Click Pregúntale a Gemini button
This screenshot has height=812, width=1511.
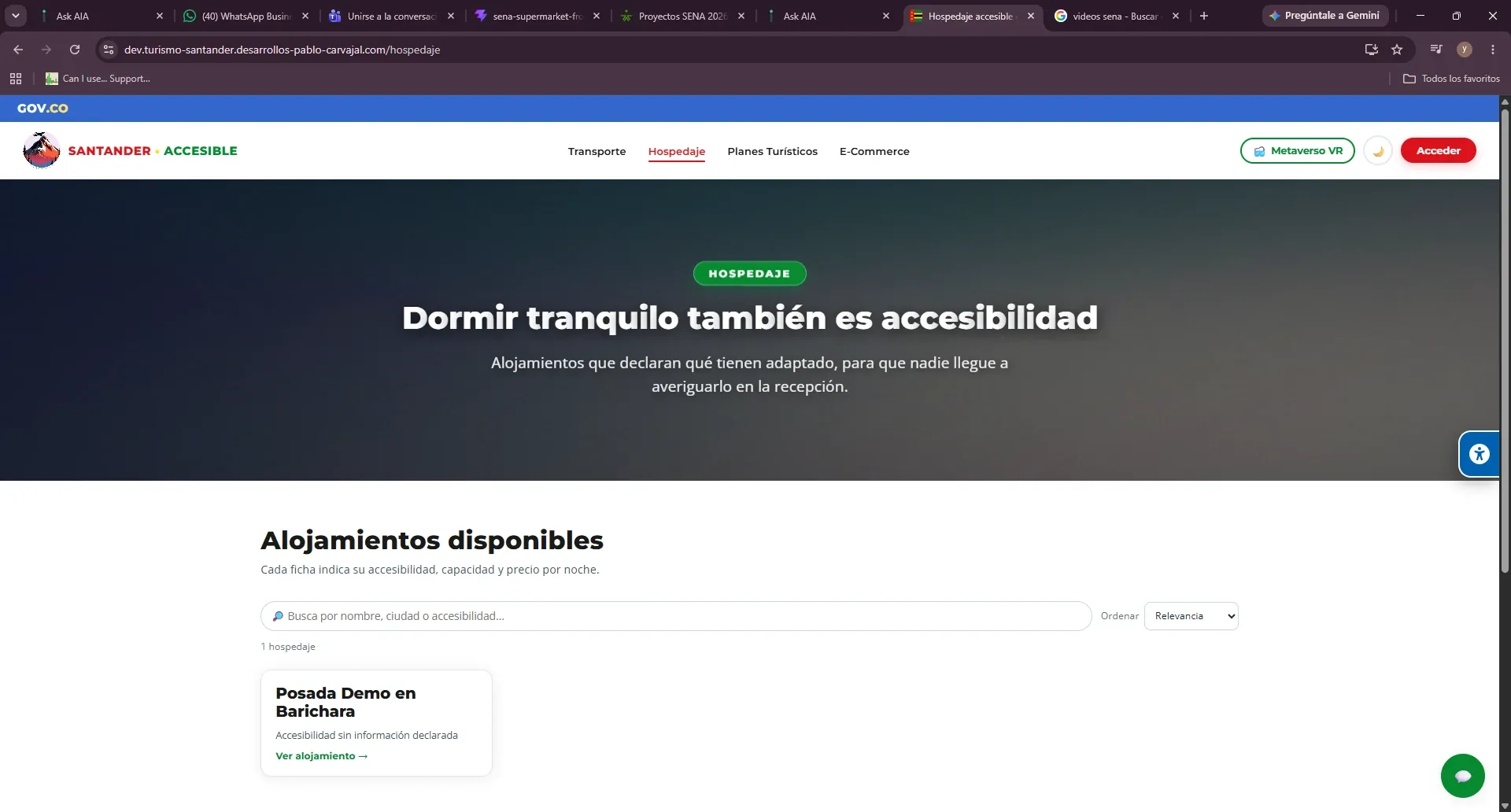(x=1324, y=16)
